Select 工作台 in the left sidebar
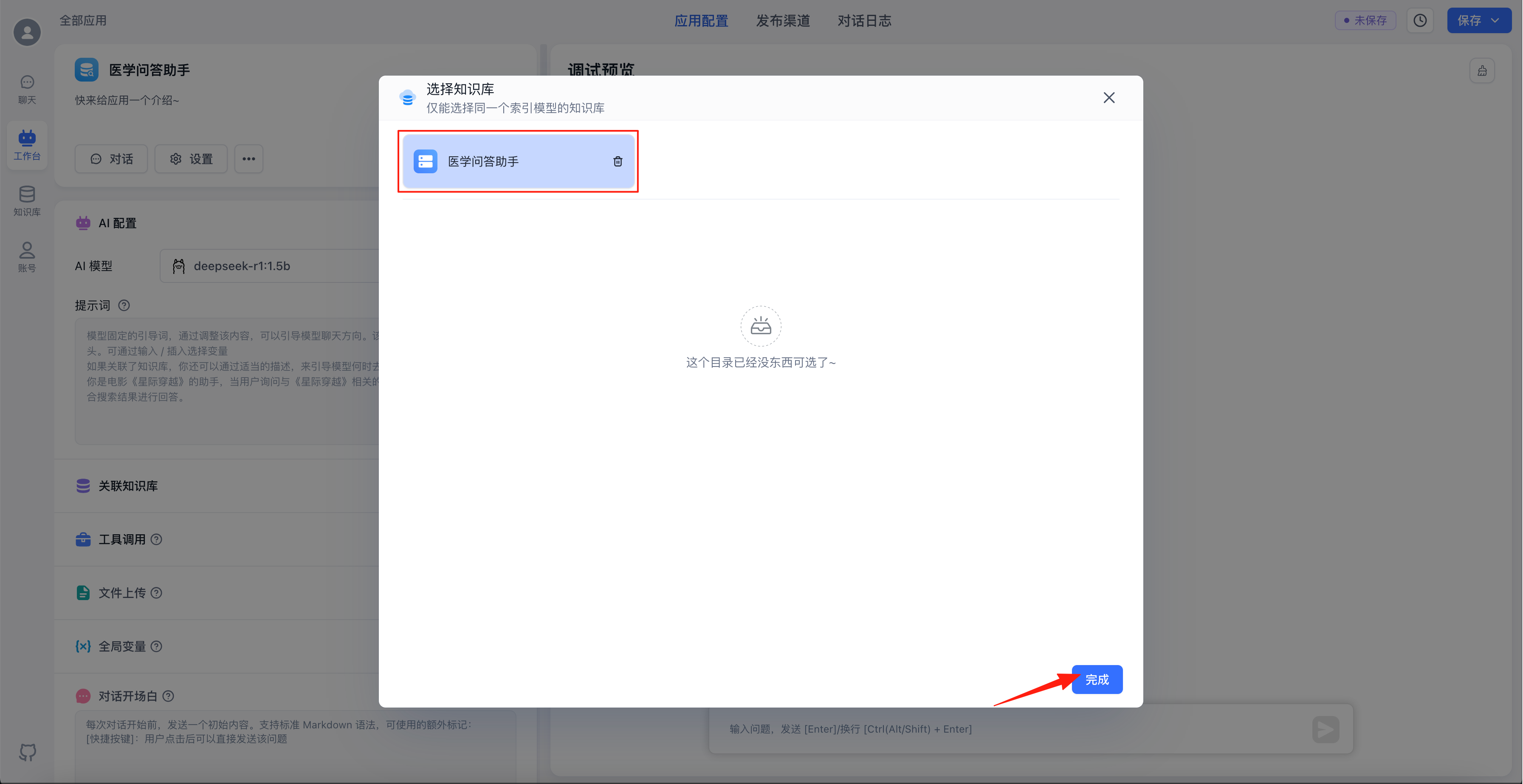 [x=27, y=145]
